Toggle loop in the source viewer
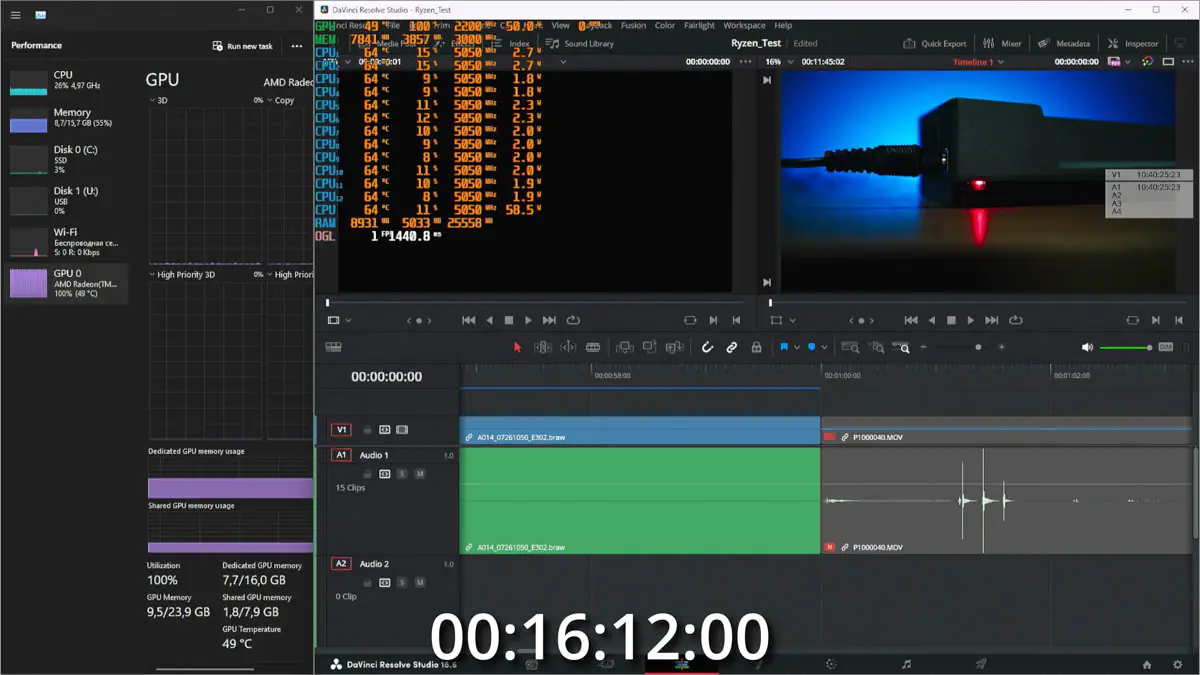 pyautogui.click(x=573, y=320)
